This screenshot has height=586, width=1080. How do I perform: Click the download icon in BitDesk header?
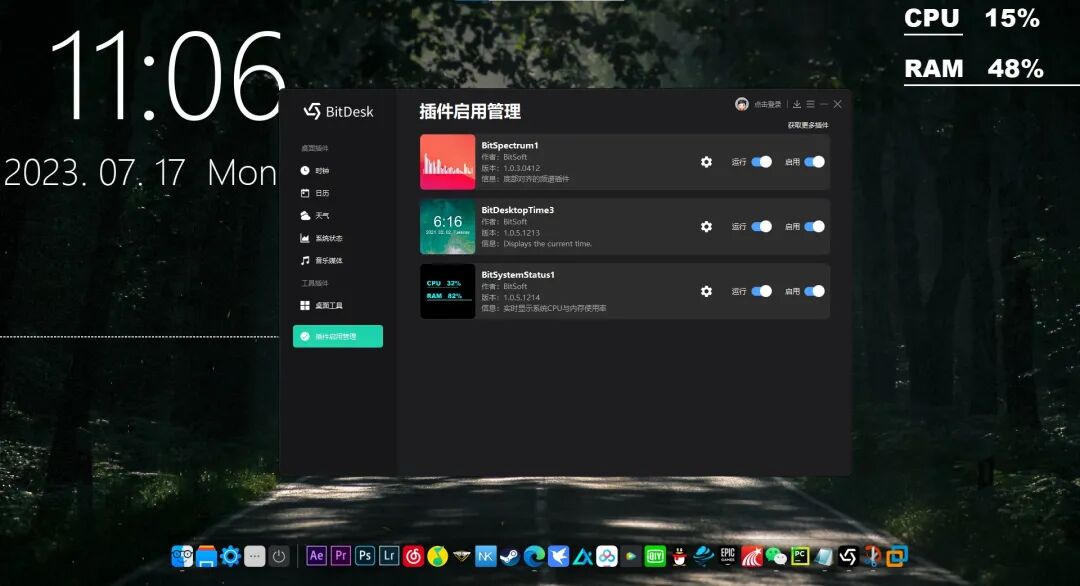coord(796,104)
